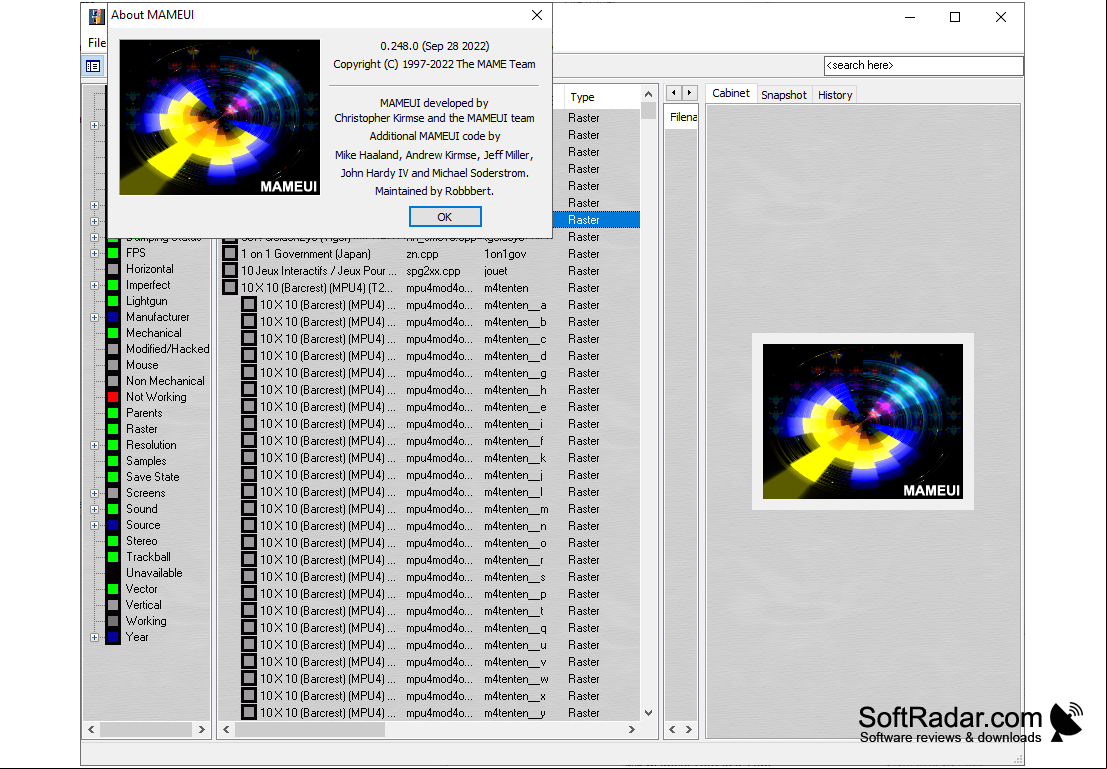1107x769 pixels.
Task: Expand the Imperfect folder
Action: 95,285
